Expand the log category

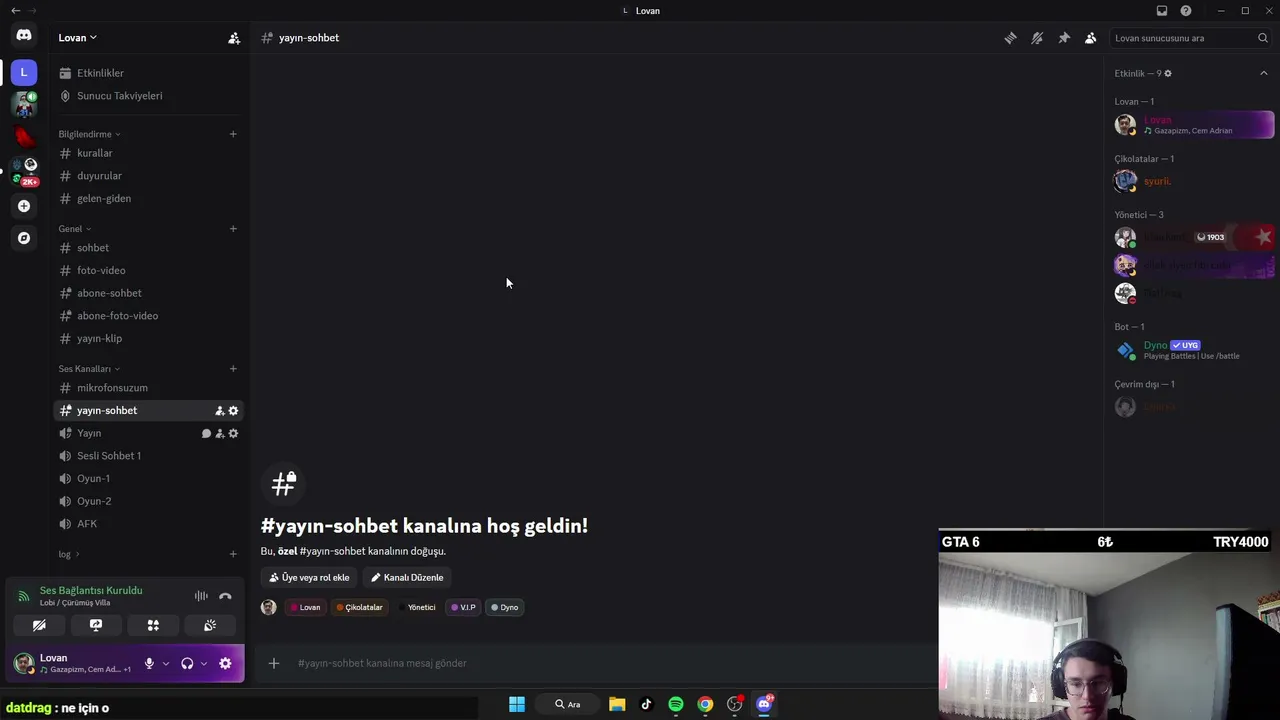pyautogui.click(x=68, y=554)
